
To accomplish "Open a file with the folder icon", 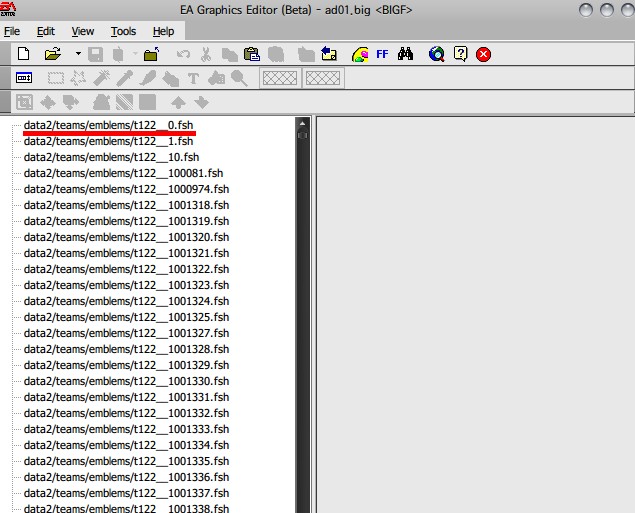I will pyautogui.click(x=53, y=54).
